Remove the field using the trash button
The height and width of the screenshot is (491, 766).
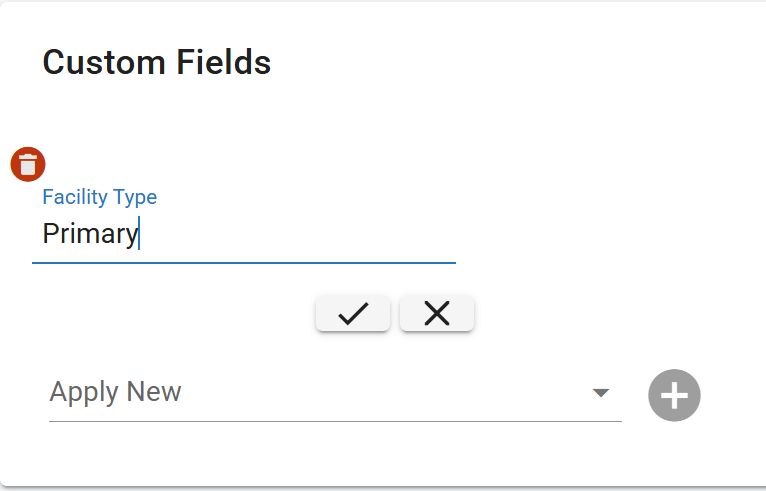coord(28,164)
